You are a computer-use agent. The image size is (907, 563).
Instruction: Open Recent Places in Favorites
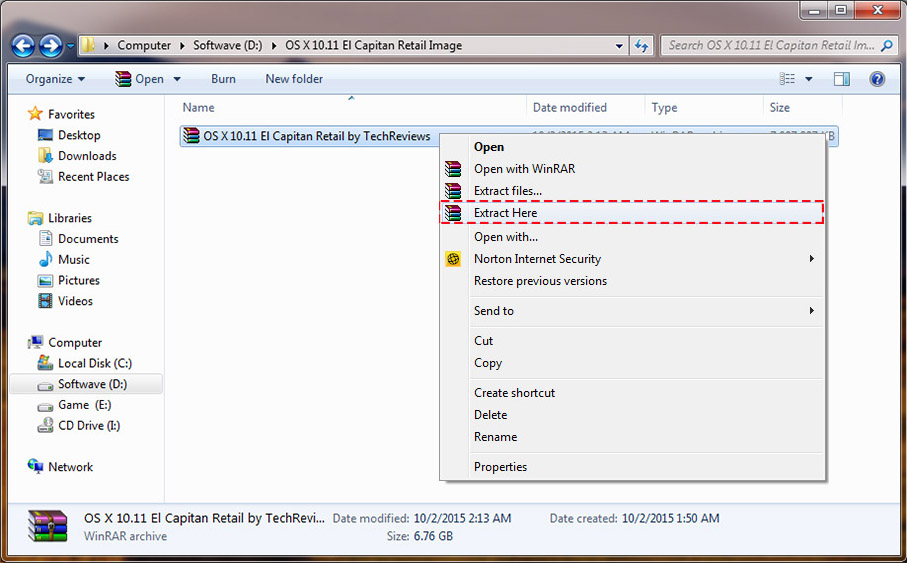[94, 176]
